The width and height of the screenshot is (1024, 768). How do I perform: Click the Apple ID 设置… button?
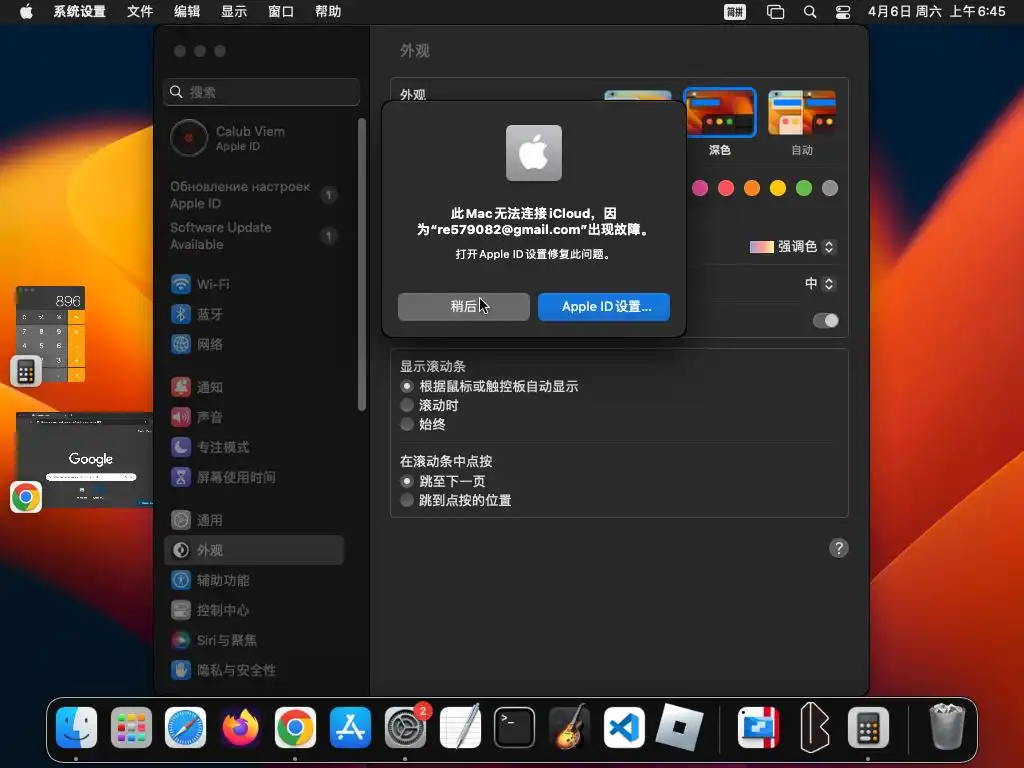(x=604, y=307)
